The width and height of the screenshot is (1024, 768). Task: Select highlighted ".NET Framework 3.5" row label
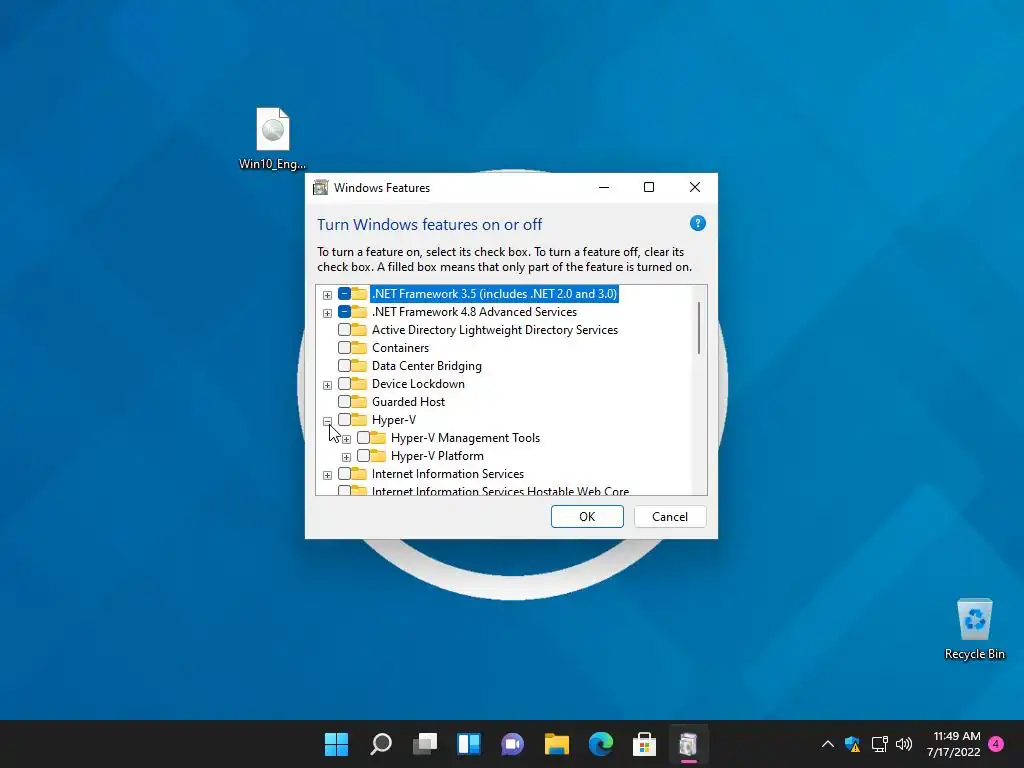(x=494, y=294)
